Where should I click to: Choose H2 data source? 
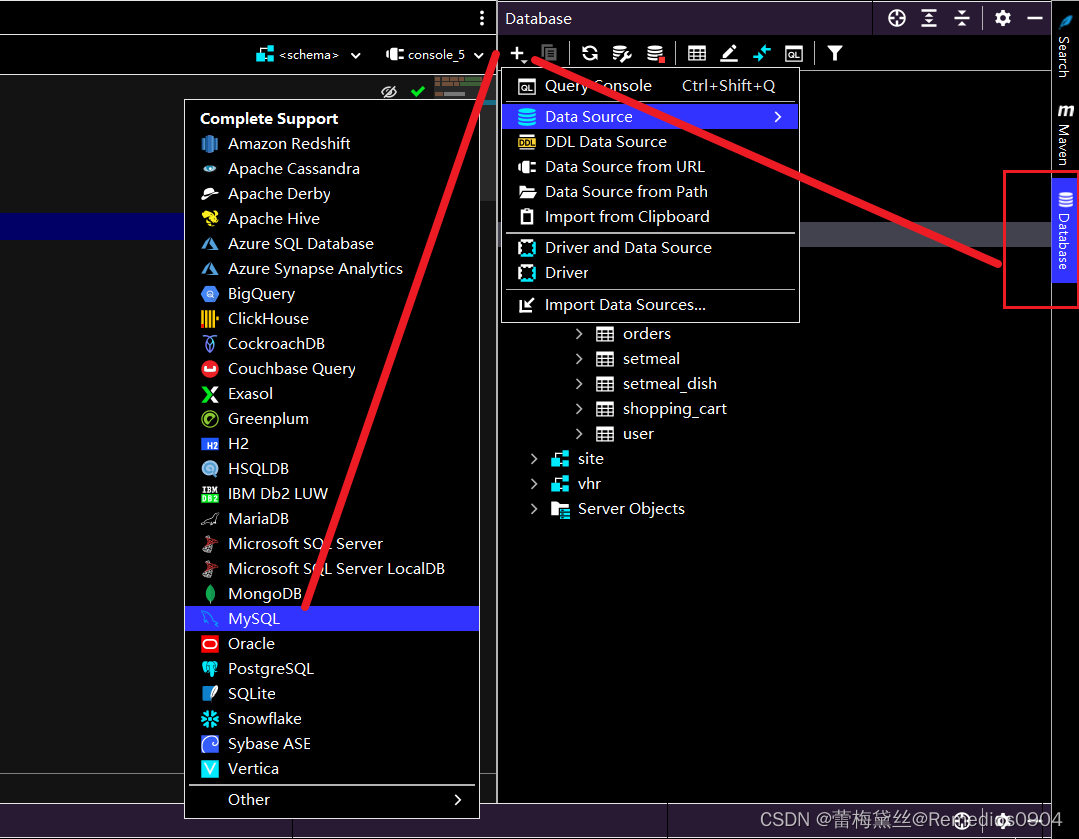pos(332,444)
